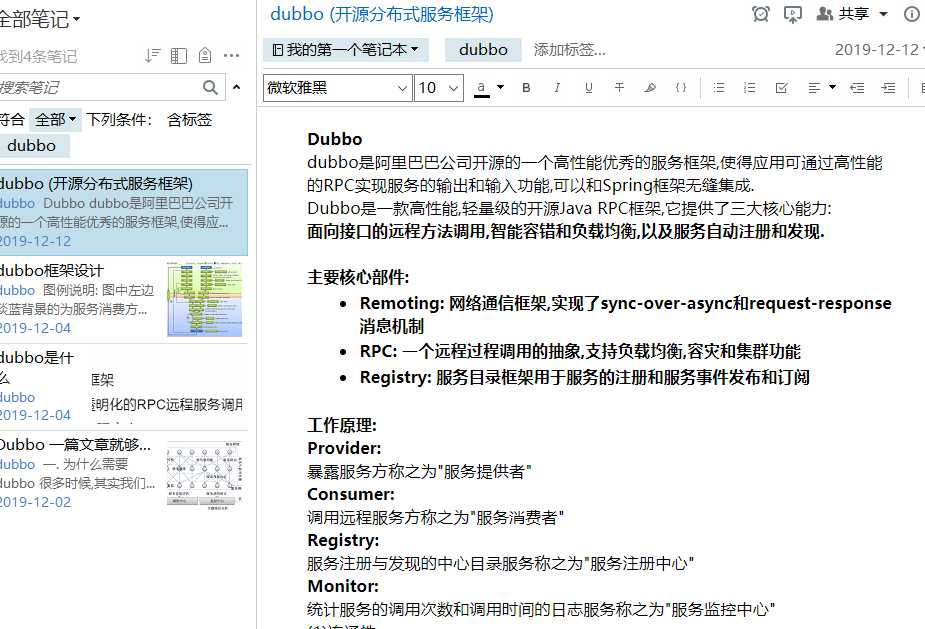The width and height of the screenshot is (925, 629).
Task: Click the increase indent icon
Action: [888, 88]
